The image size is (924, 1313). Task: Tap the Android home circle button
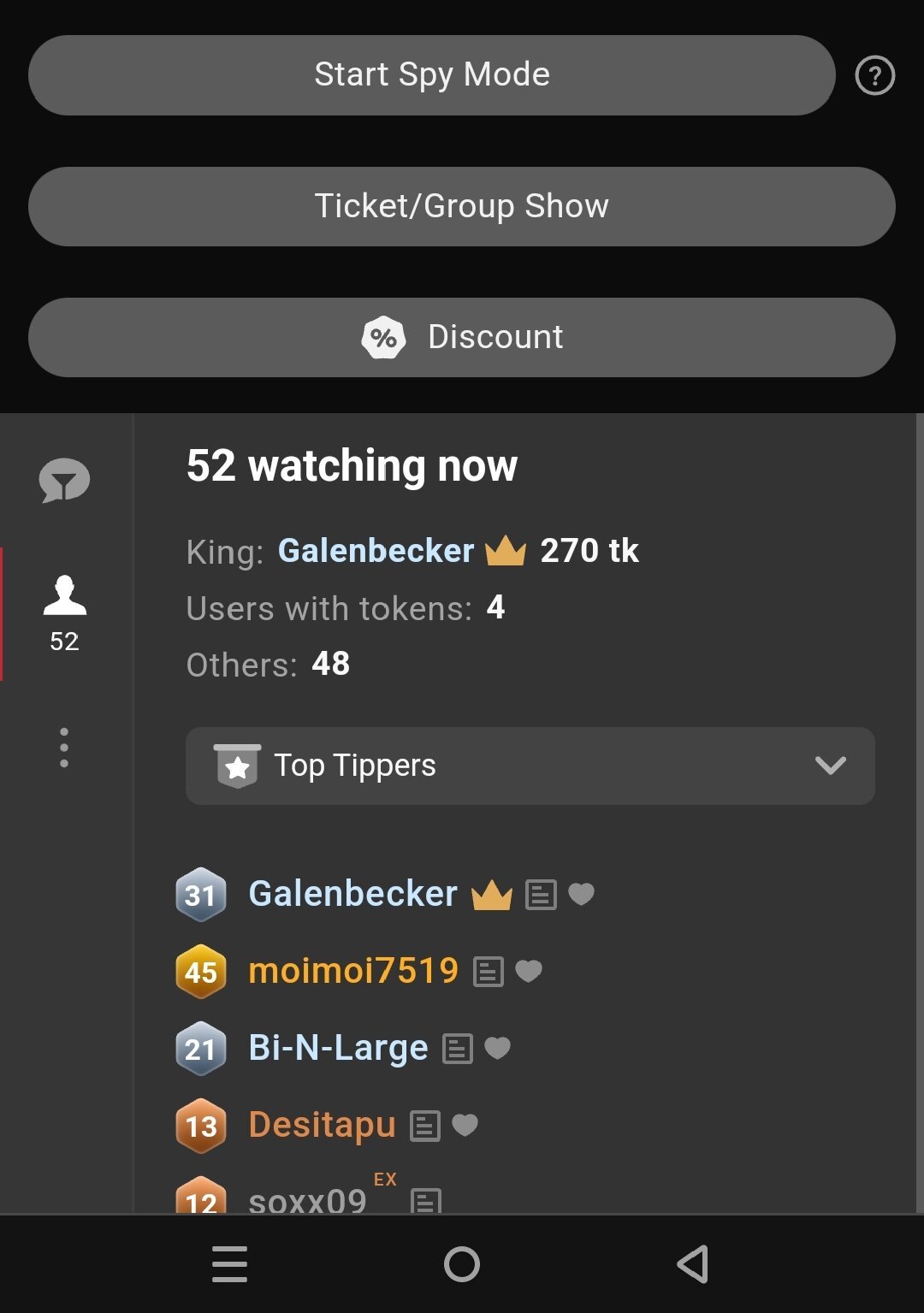pyautogui.click(x=462, y=1263)
